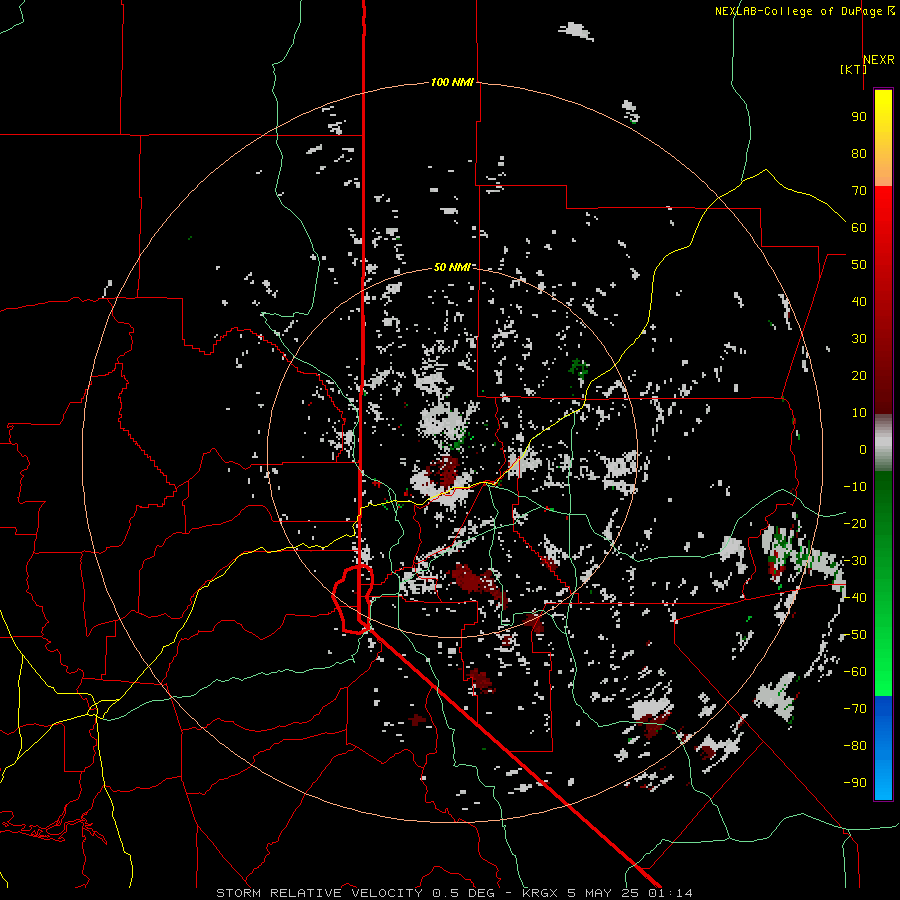Click the legend value 0

863,449
